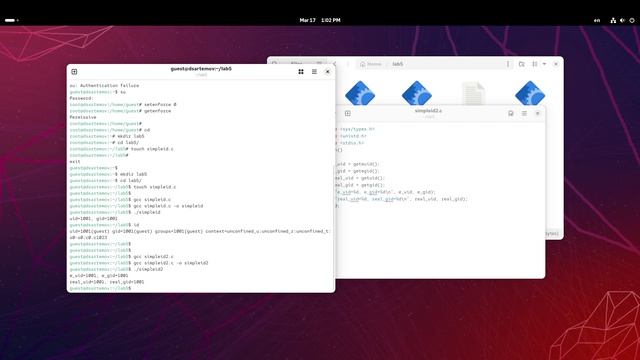Click 'gcc simpleid2.c -o simpleid2' command line
This screenshot has height=360, width=640.
139,263
